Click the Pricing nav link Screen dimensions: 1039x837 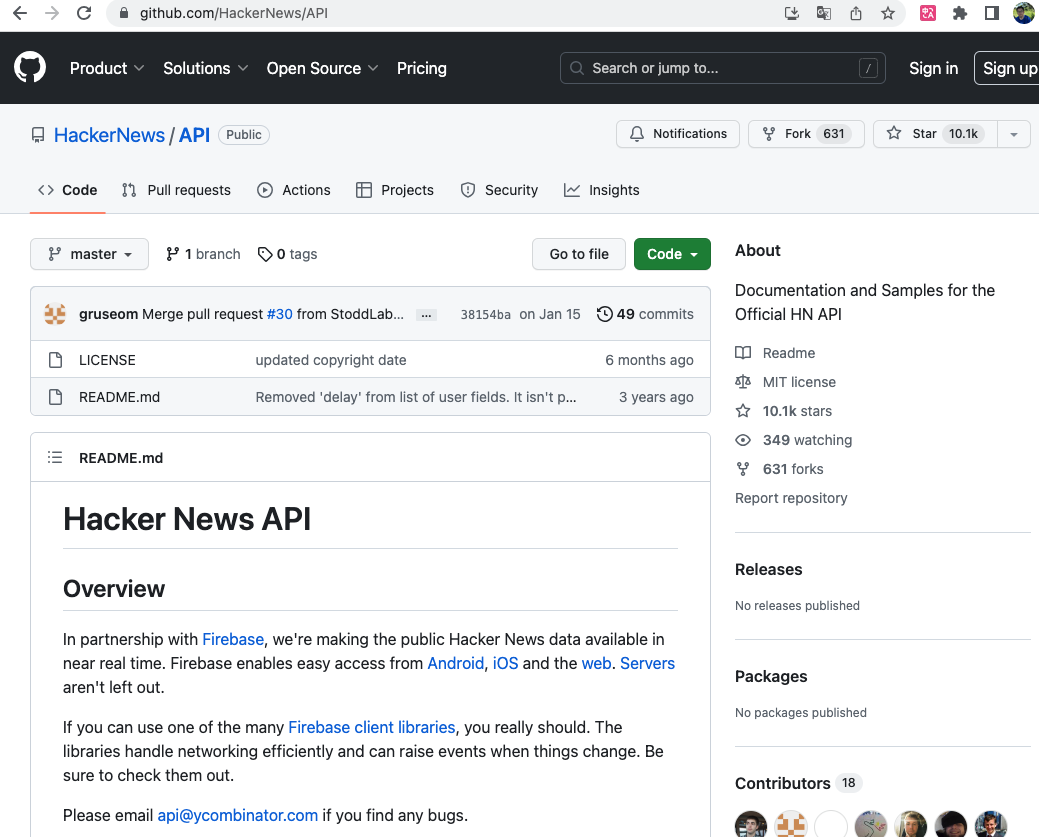tap(421, 68)
